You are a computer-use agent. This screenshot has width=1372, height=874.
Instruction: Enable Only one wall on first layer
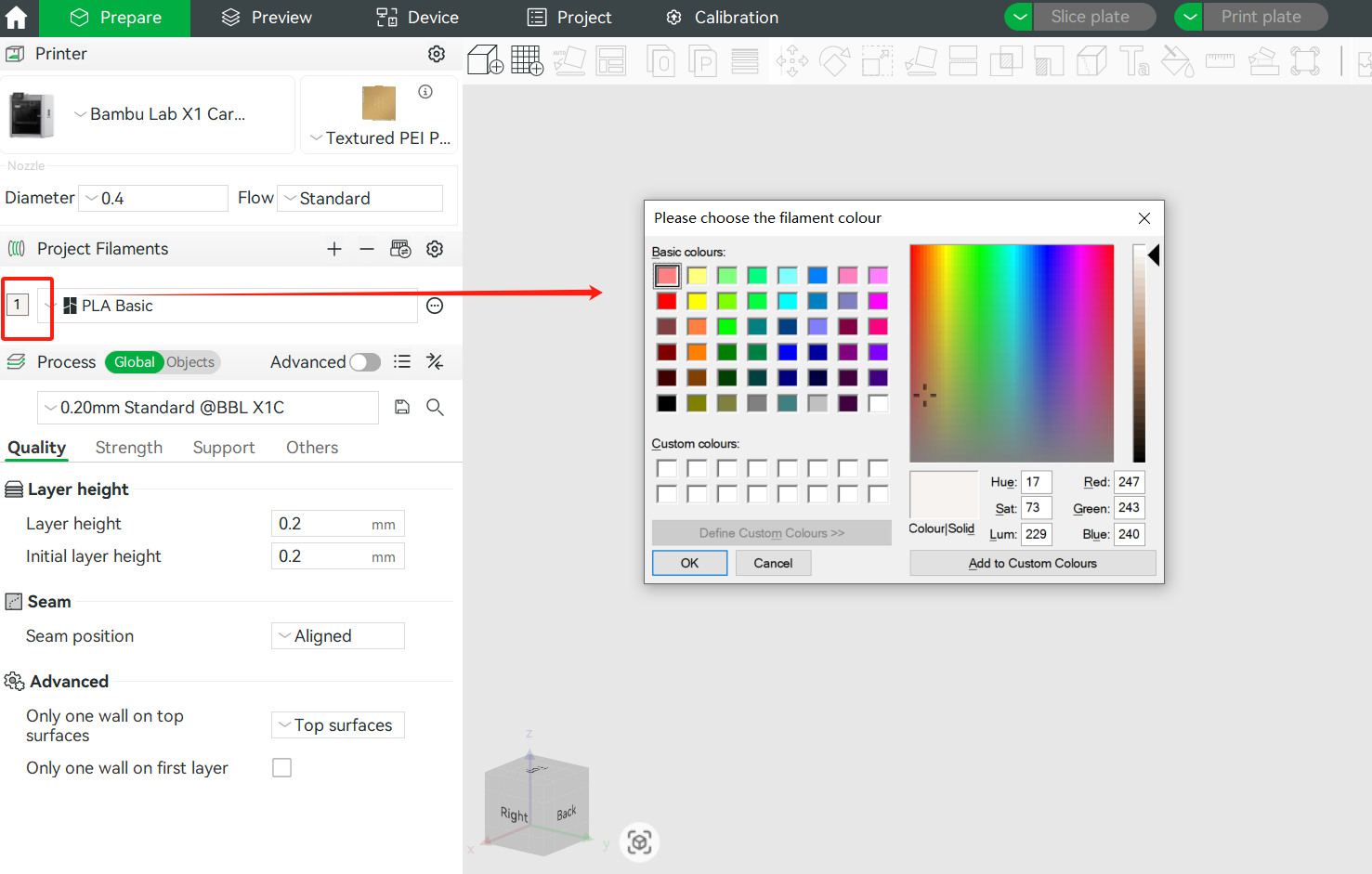[281, 768]
